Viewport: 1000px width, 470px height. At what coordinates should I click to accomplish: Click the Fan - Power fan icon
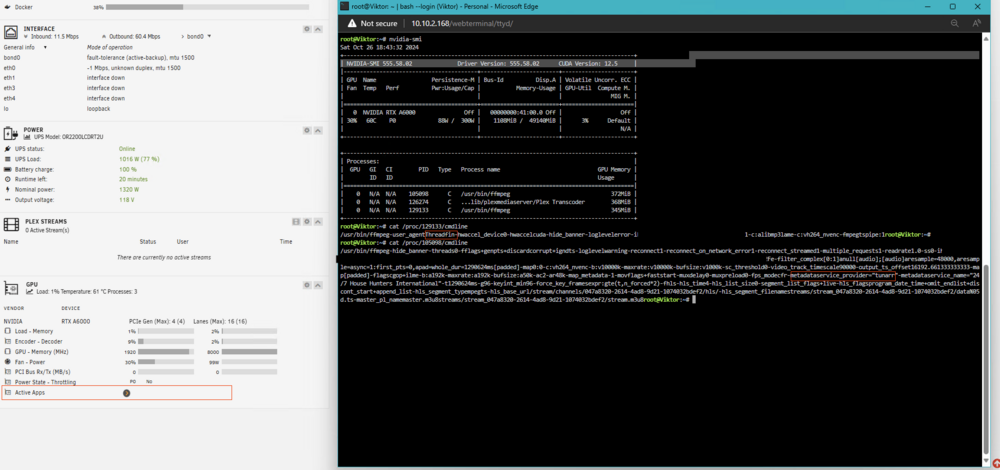coord(8,362)
